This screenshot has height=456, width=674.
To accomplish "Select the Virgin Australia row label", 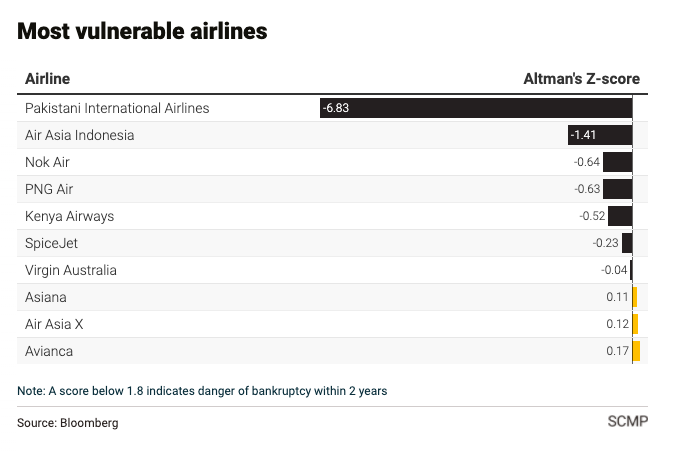I will pos(71,270).
